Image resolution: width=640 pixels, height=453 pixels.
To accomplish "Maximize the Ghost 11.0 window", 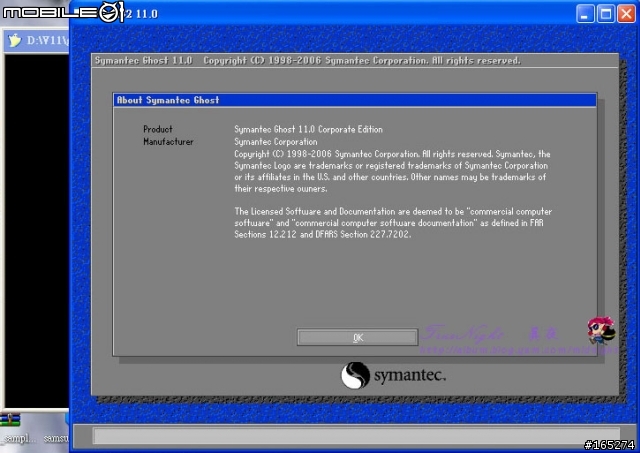I will [x=606, y=14].
